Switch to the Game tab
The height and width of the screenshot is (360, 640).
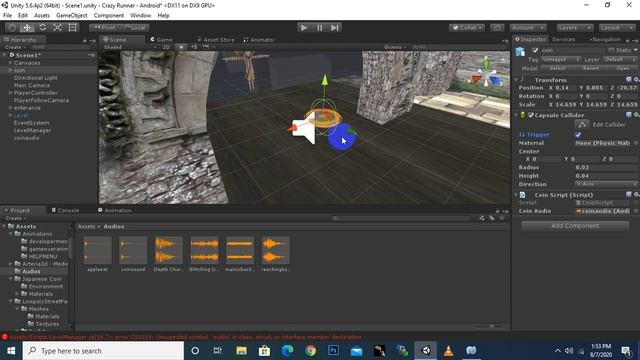(x=162, y=40)
